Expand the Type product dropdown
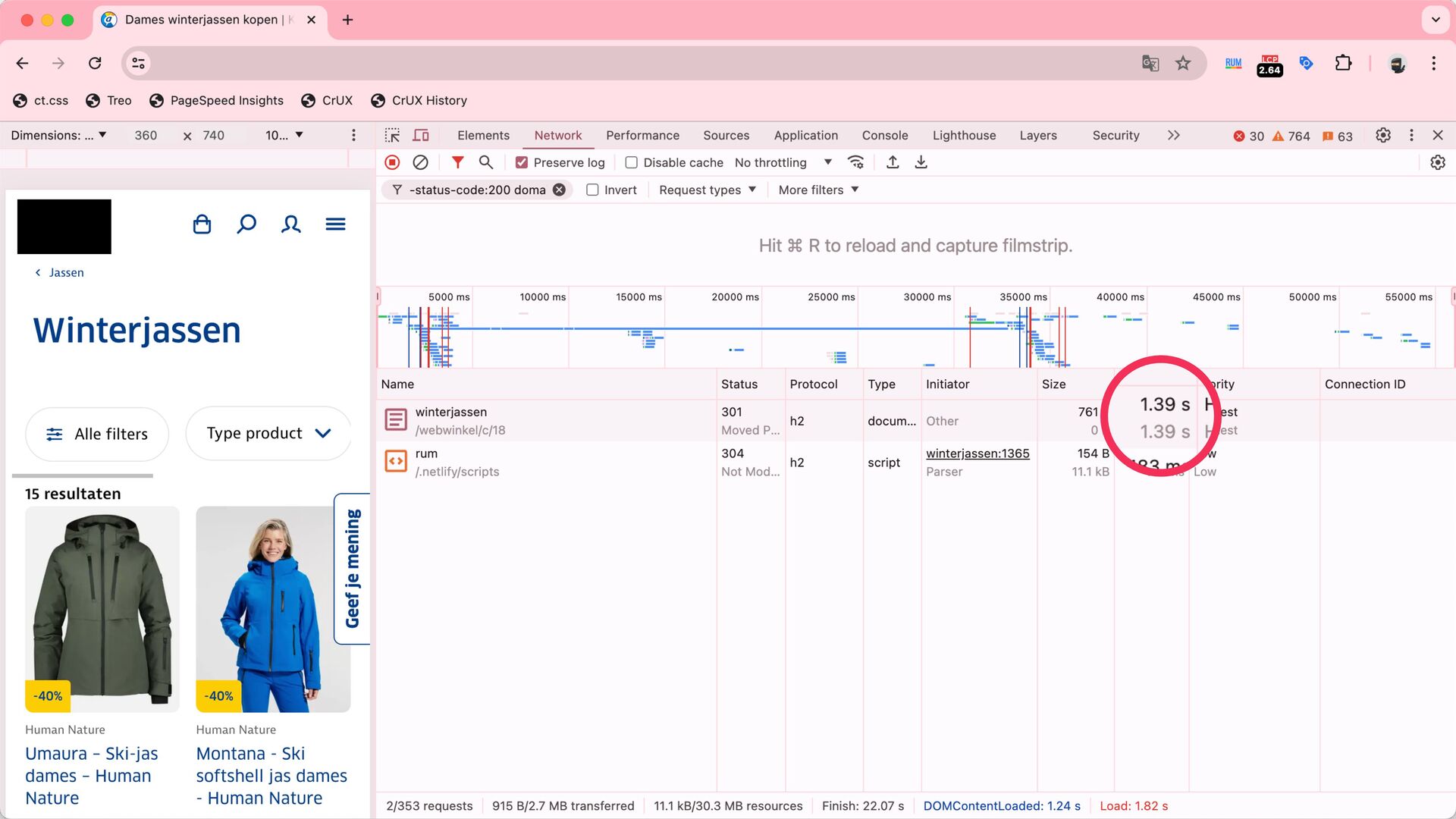 (268, 433)
